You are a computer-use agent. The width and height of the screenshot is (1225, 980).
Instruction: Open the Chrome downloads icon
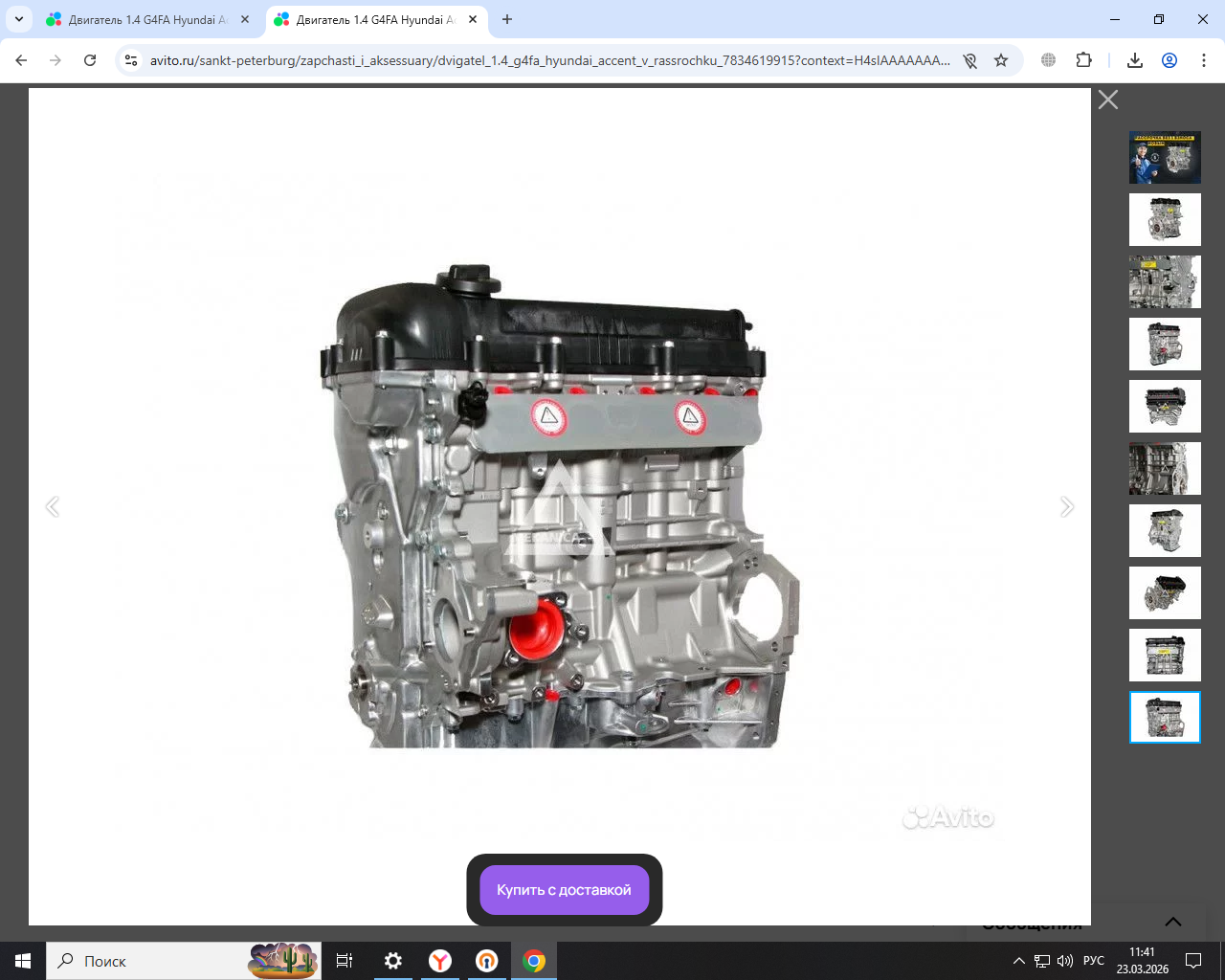tap(1135, 60)
